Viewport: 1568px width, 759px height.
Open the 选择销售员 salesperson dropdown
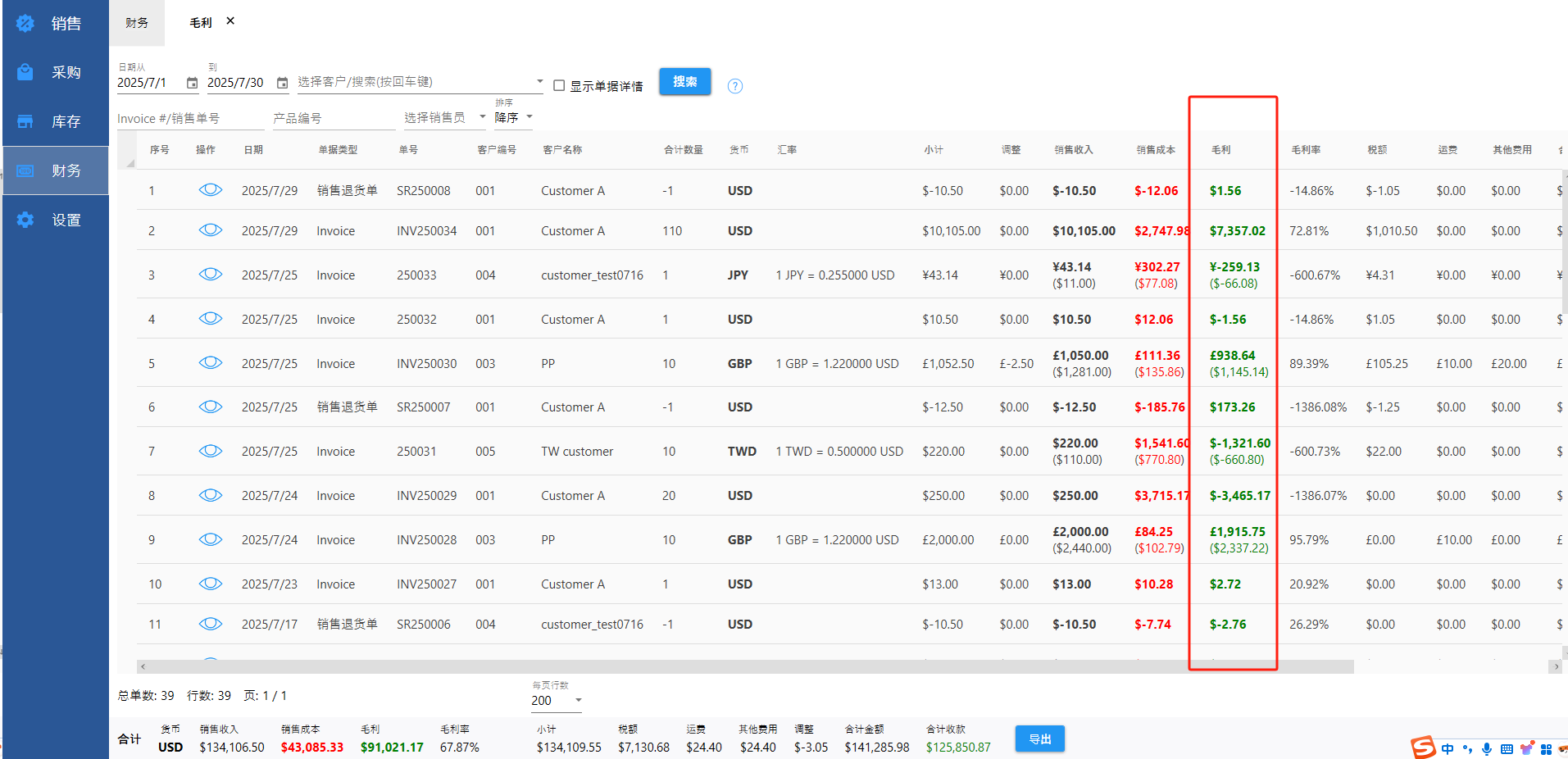click(482, 117)
